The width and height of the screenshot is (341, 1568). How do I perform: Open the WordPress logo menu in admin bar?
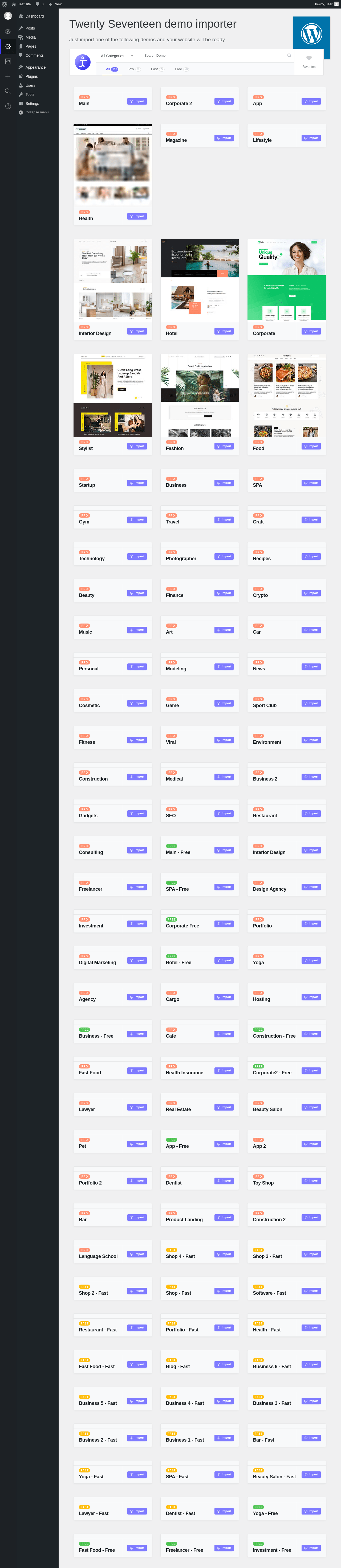(4, 4)
